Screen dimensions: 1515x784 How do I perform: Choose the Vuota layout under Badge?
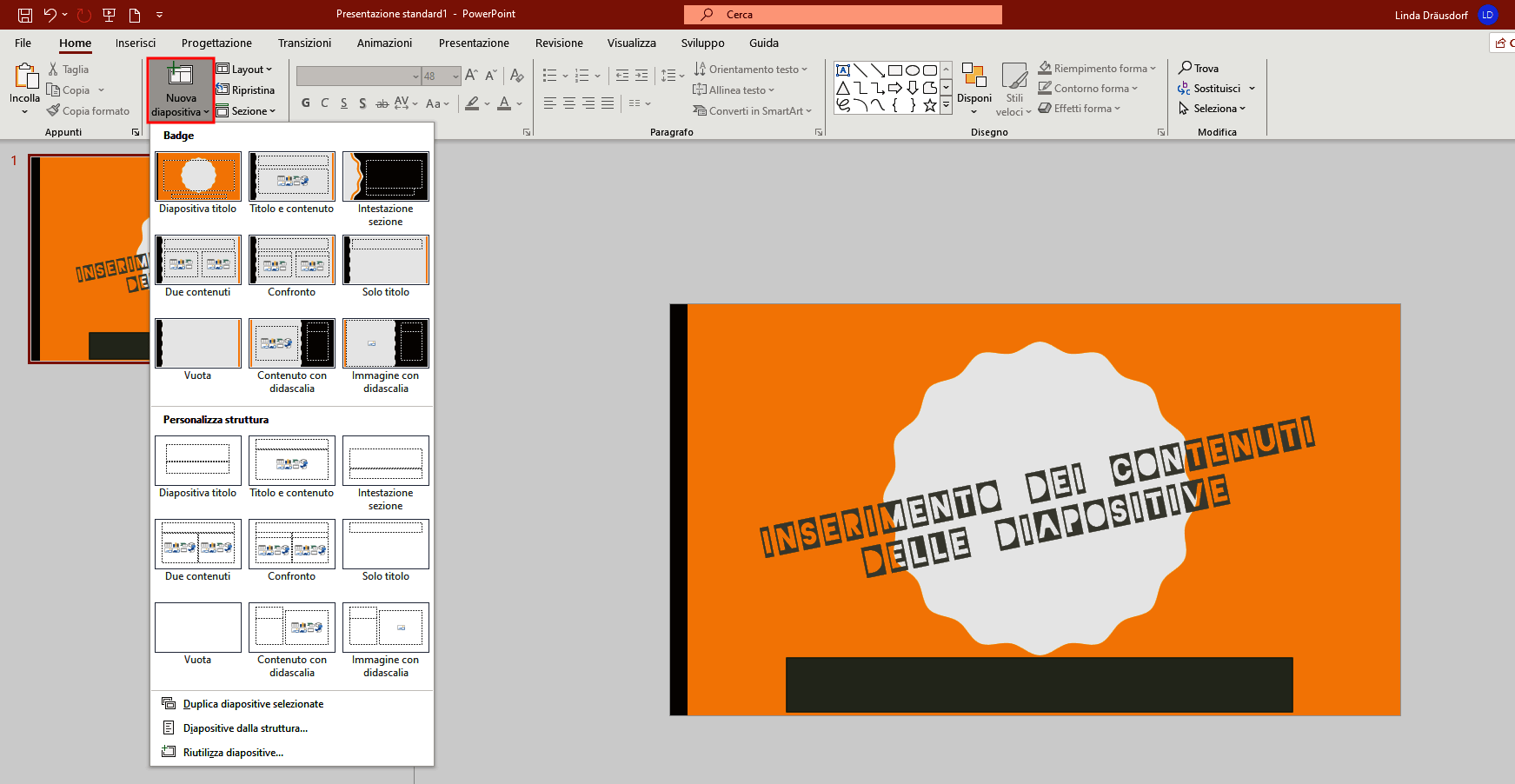(197, 342)
